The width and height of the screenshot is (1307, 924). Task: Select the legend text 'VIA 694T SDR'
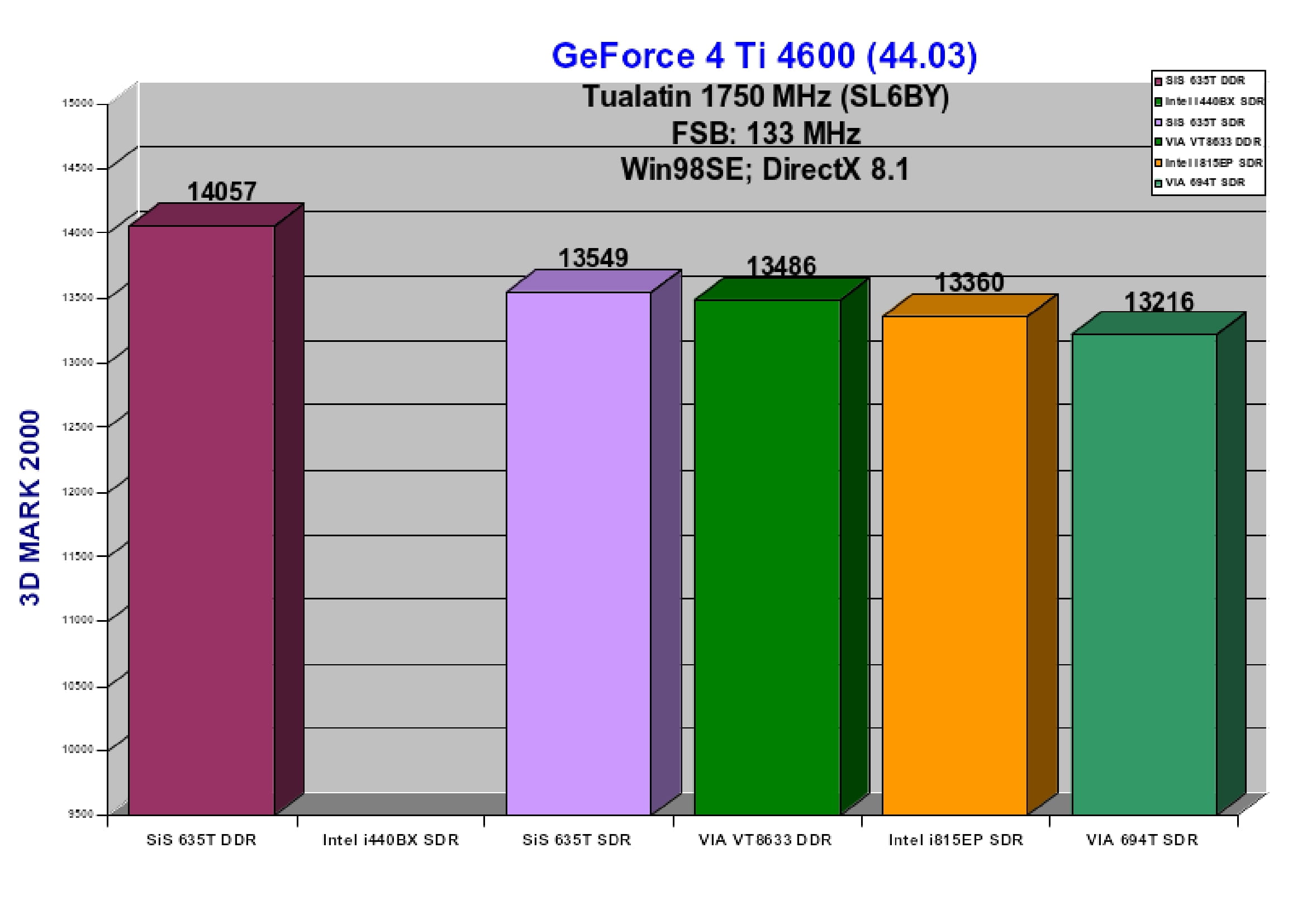tap(1205, 183)
